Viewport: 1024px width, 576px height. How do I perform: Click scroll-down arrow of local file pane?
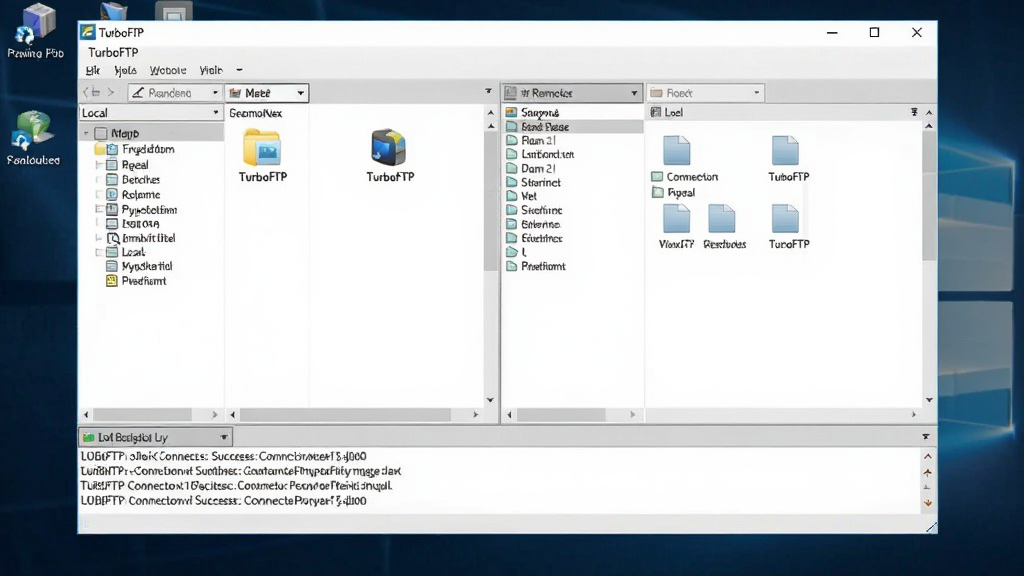point(490,400)
